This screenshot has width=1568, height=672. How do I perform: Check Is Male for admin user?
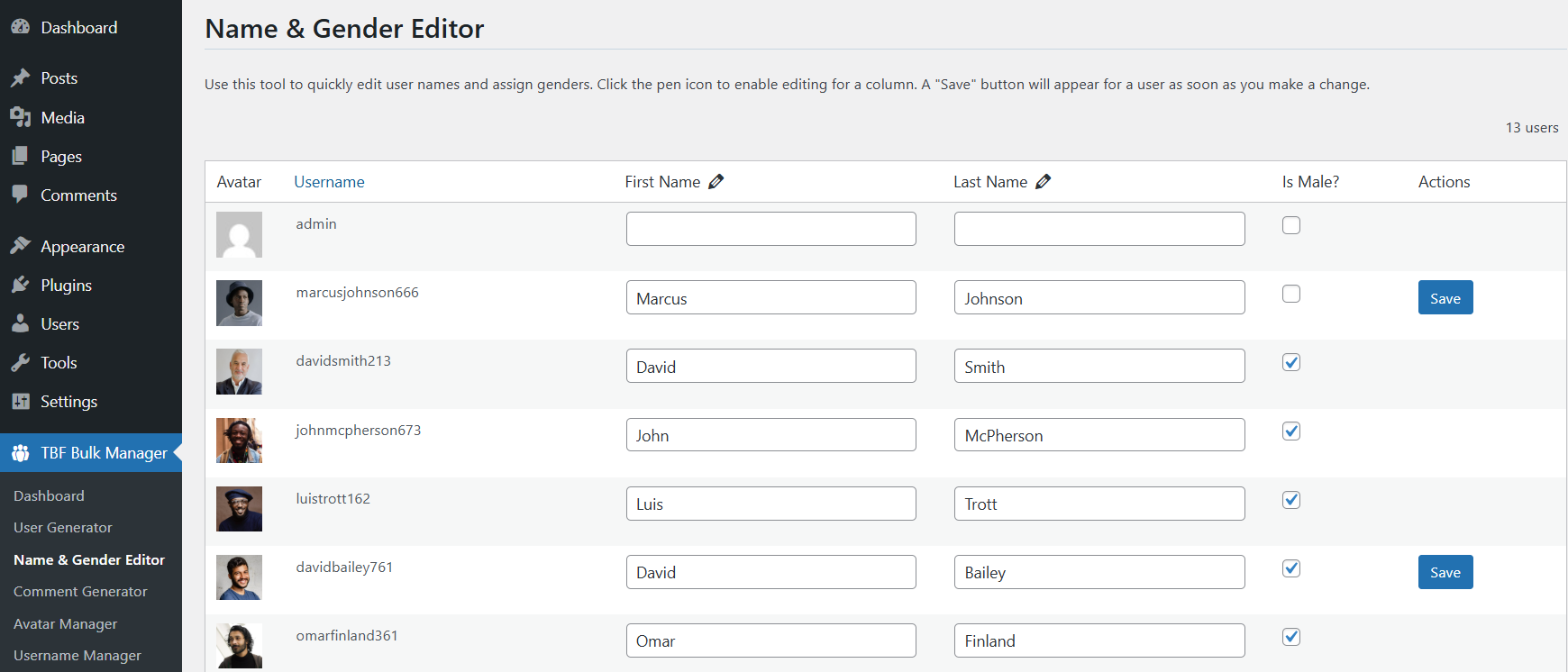tap(1291, 225)
